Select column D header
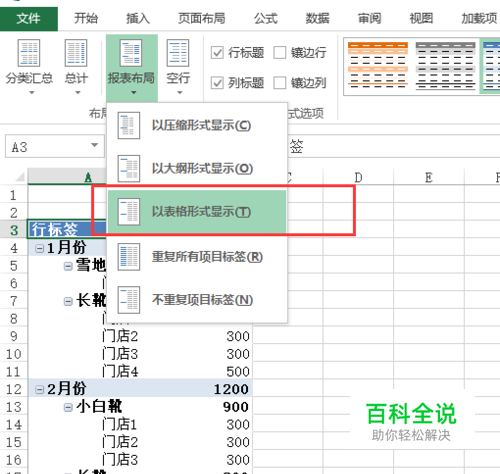The image size is (500, 474). click(x=358, y=177)
